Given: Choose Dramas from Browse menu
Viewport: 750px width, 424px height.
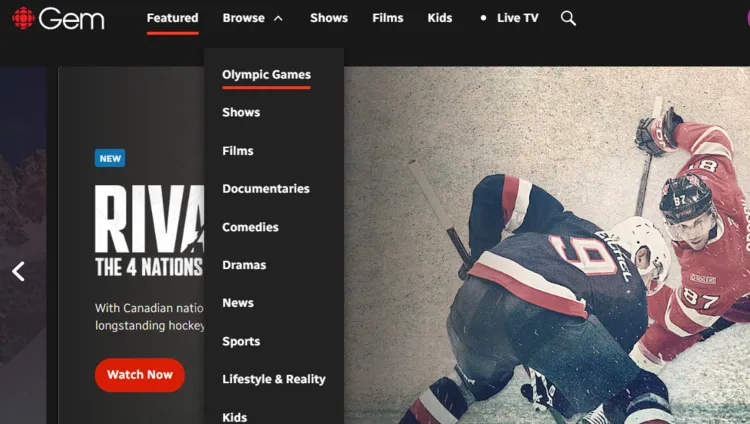Looking at the screenshot, I should (x=244, y=265).
